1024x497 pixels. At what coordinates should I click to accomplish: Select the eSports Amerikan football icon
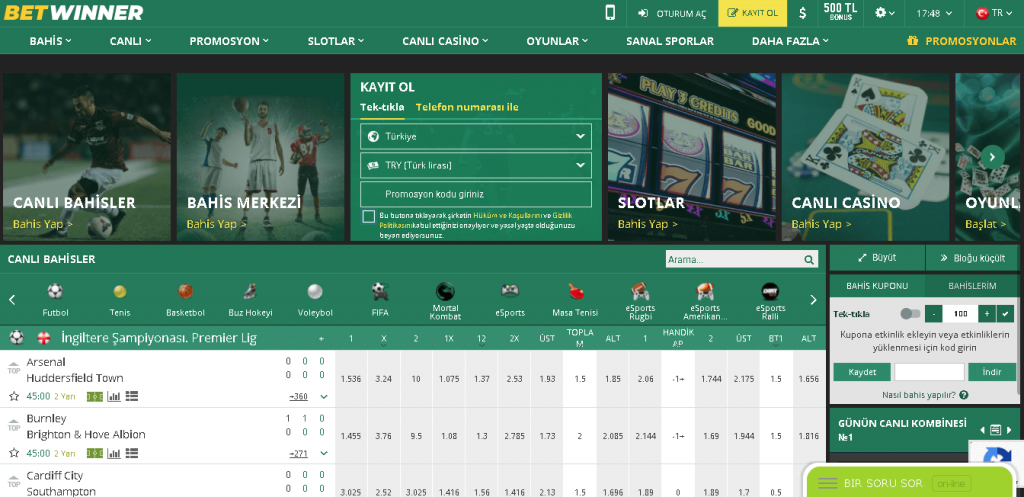point(705,291)
